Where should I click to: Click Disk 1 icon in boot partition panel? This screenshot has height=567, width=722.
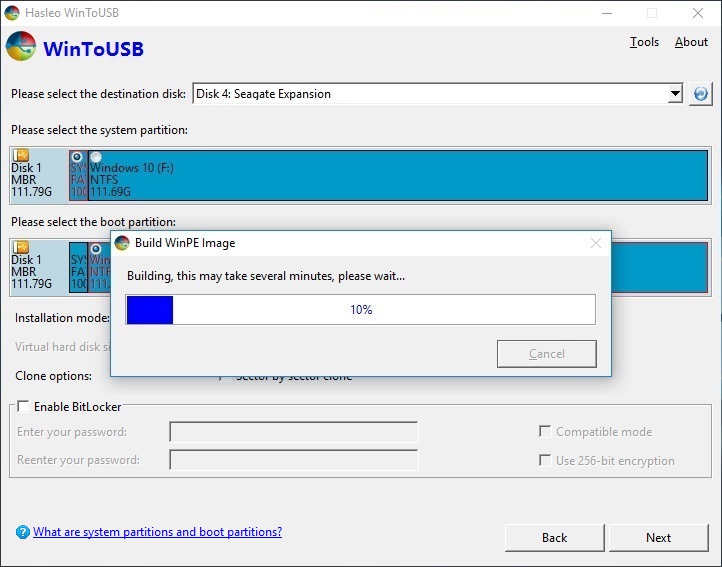tap(21, 247)
